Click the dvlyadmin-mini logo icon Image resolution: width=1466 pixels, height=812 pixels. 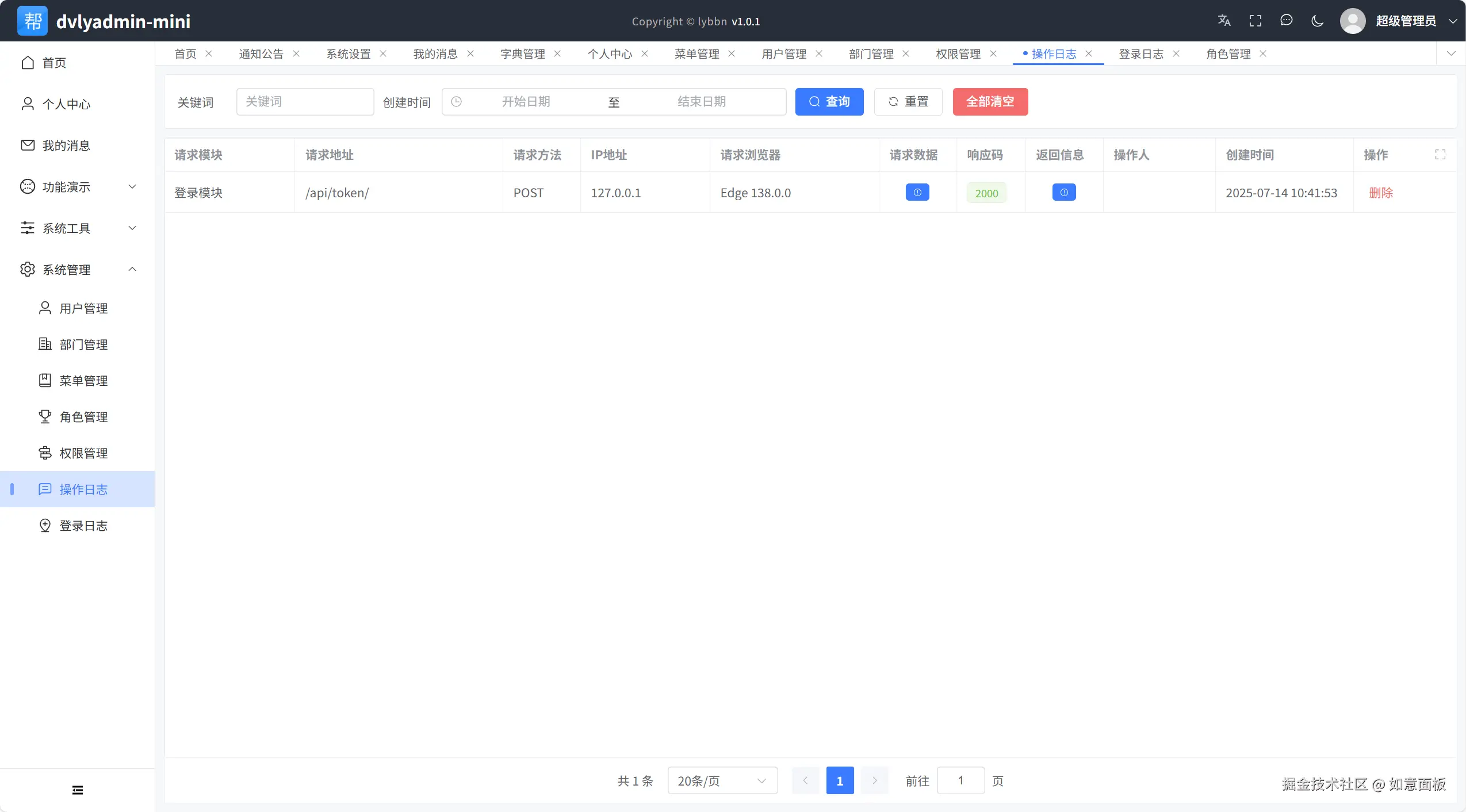tap(33, 21)
